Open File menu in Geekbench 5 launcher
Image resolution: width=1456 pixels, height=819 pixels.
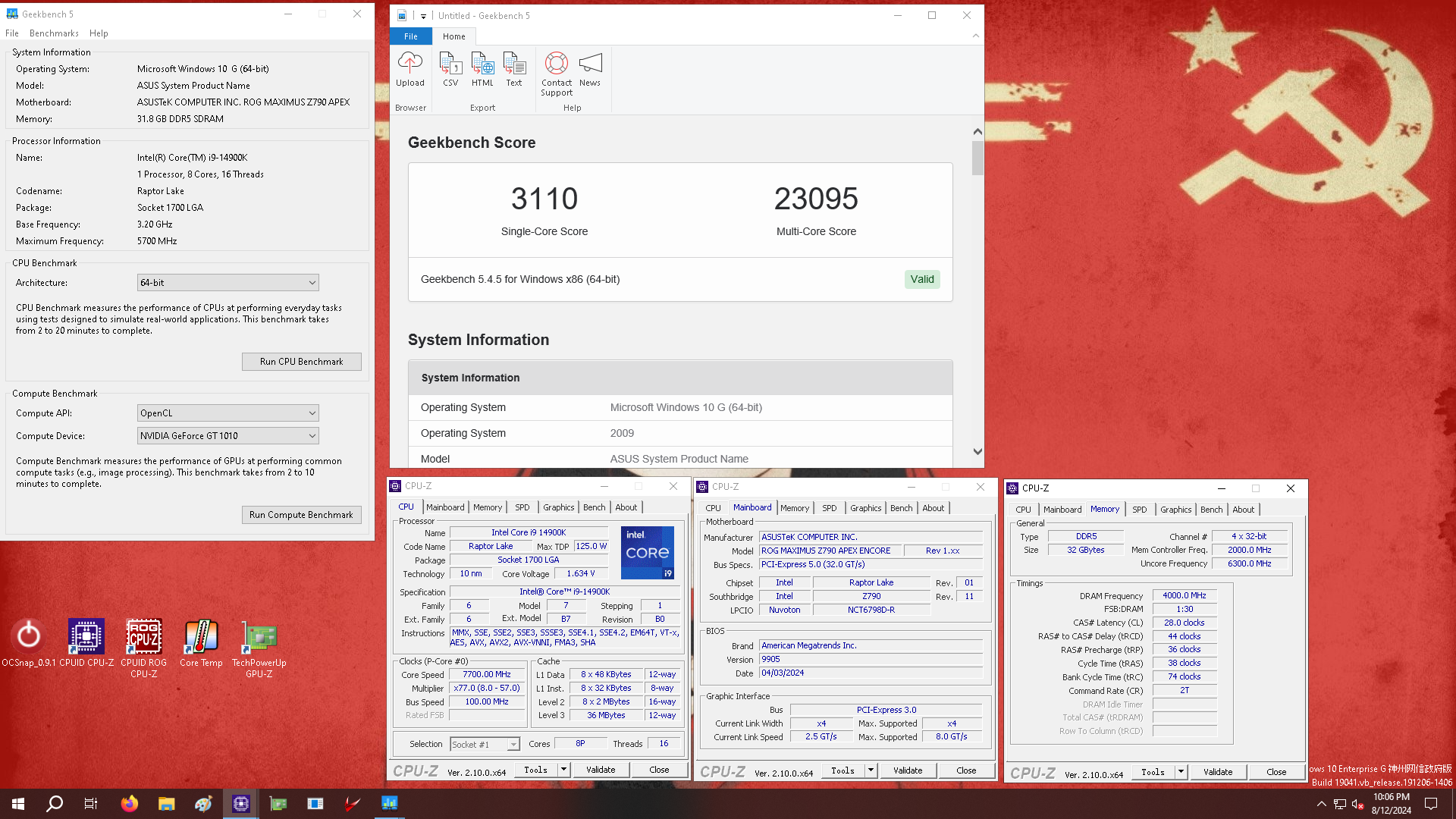pos(12,33)
